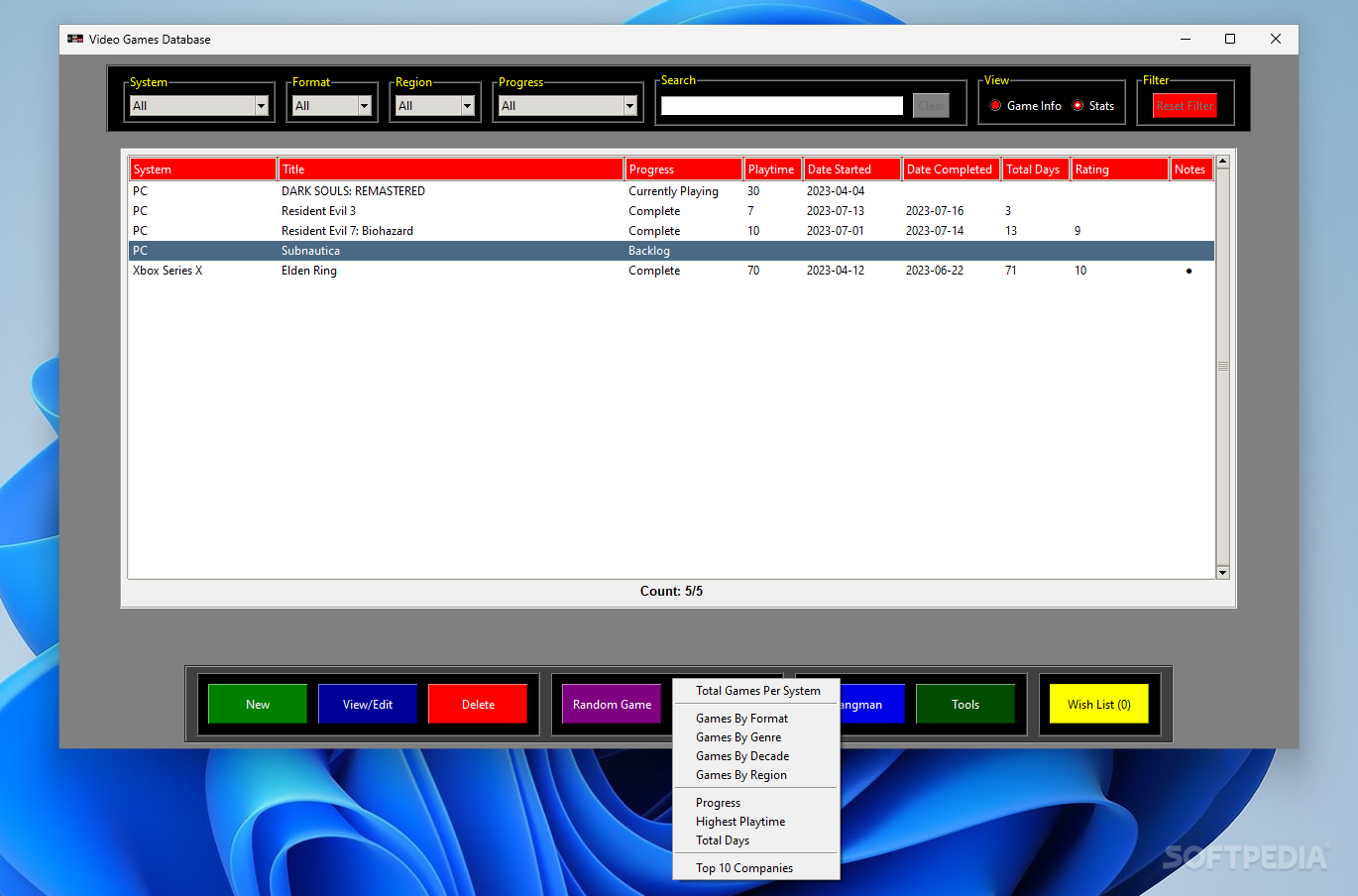Click the Video Games Database title bar icon
1358x896 pixels.
(x=75, y=39)
